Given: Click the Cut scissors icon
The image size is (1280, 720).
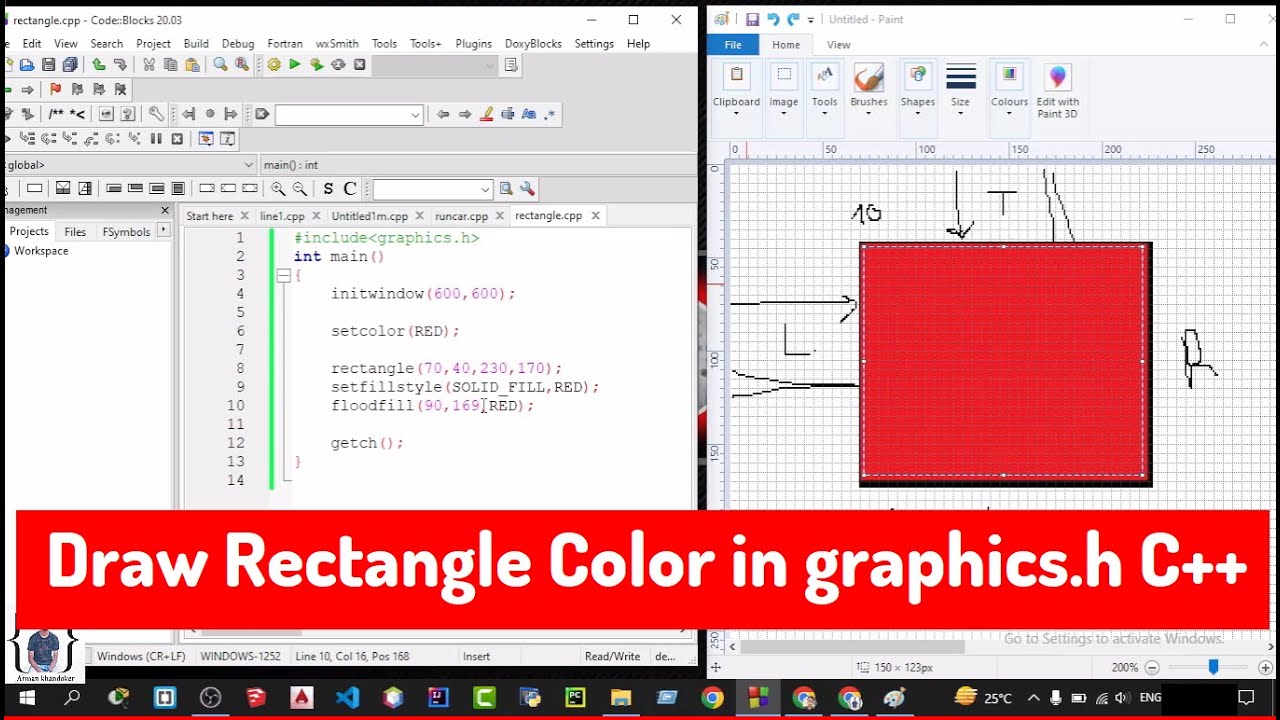Looking at the screenshot, I should [149, 65].
